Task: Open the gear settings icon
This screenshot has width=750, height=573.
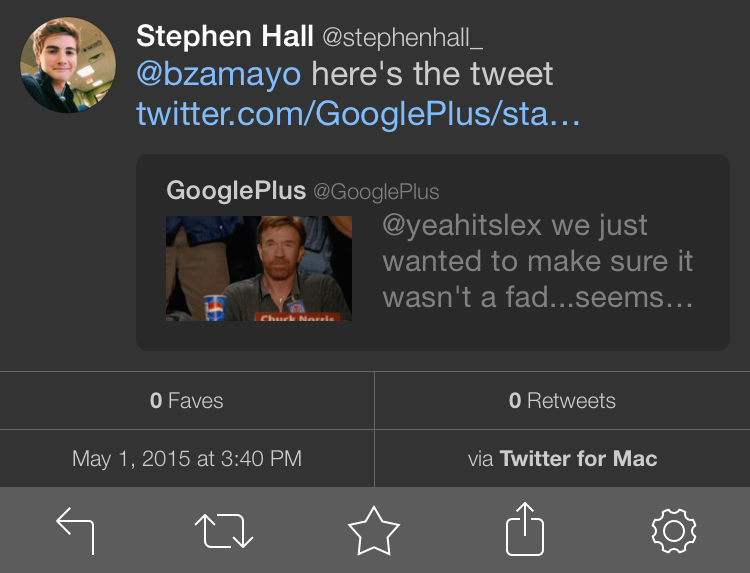Action: [673, 530]
